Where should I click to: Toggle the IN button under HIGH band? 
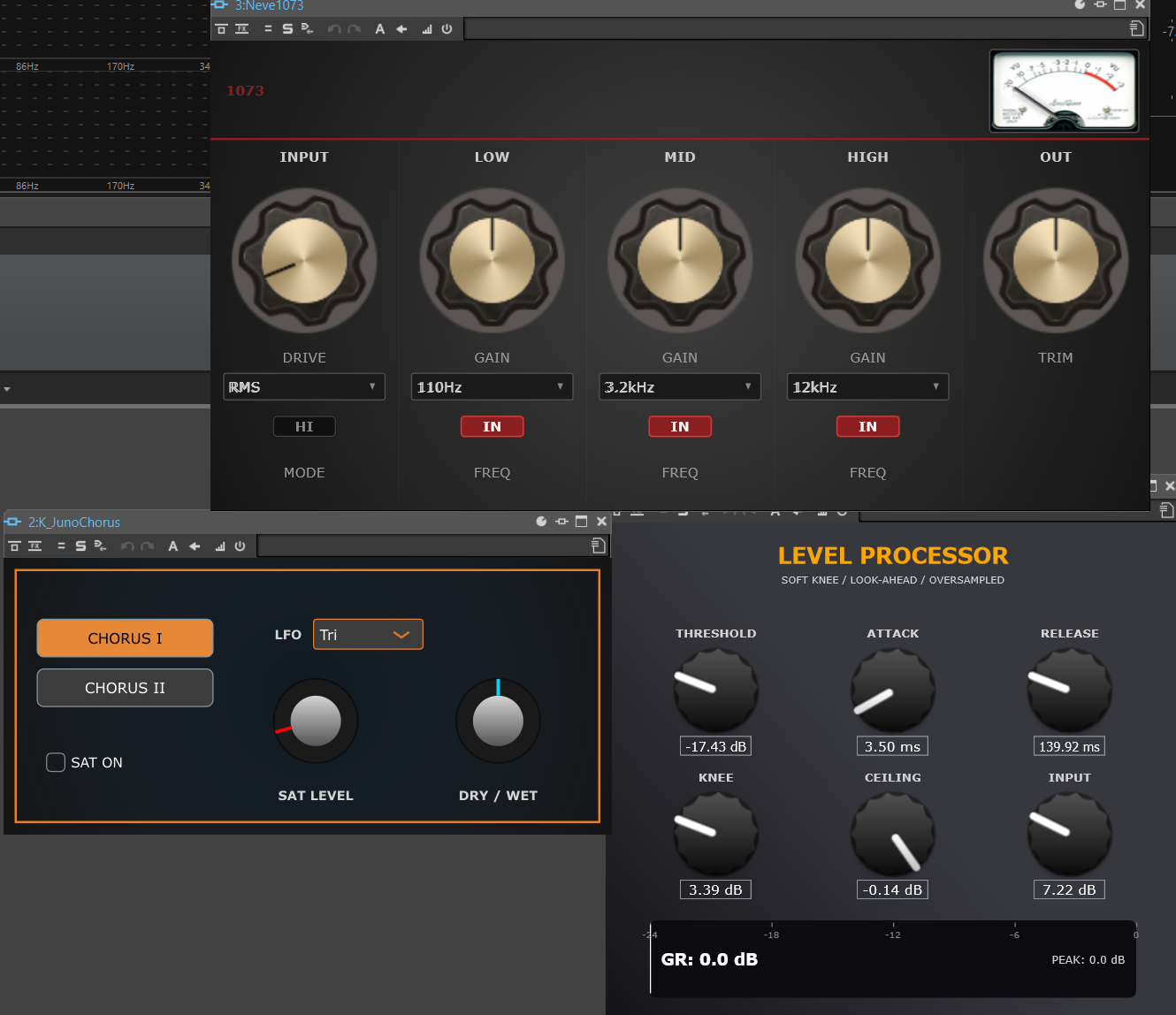pos(868,427)
